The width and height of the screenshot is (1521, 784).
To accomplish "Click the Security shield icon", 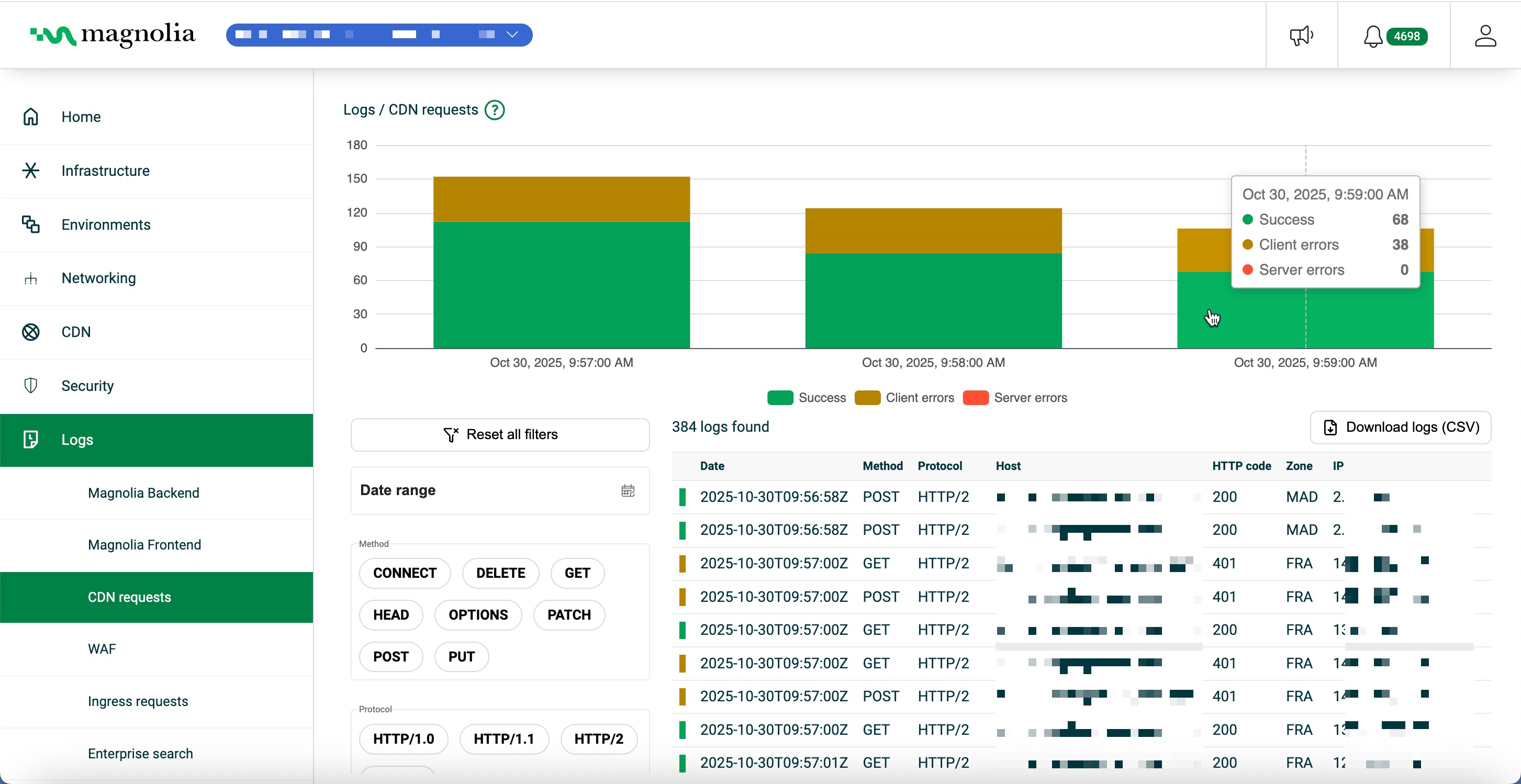I will click(x=31, y=386).
